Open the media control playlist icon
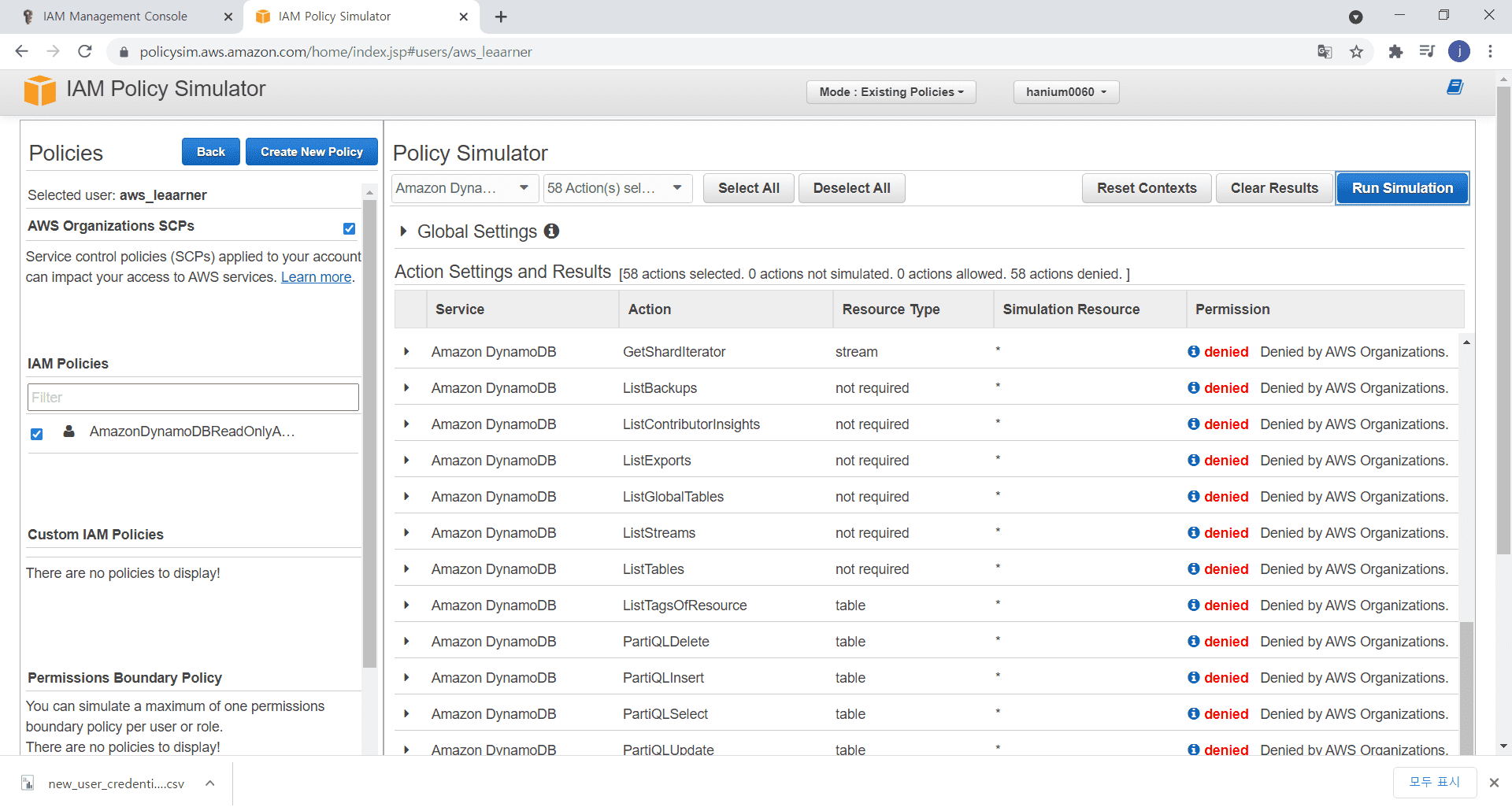 1427,52
